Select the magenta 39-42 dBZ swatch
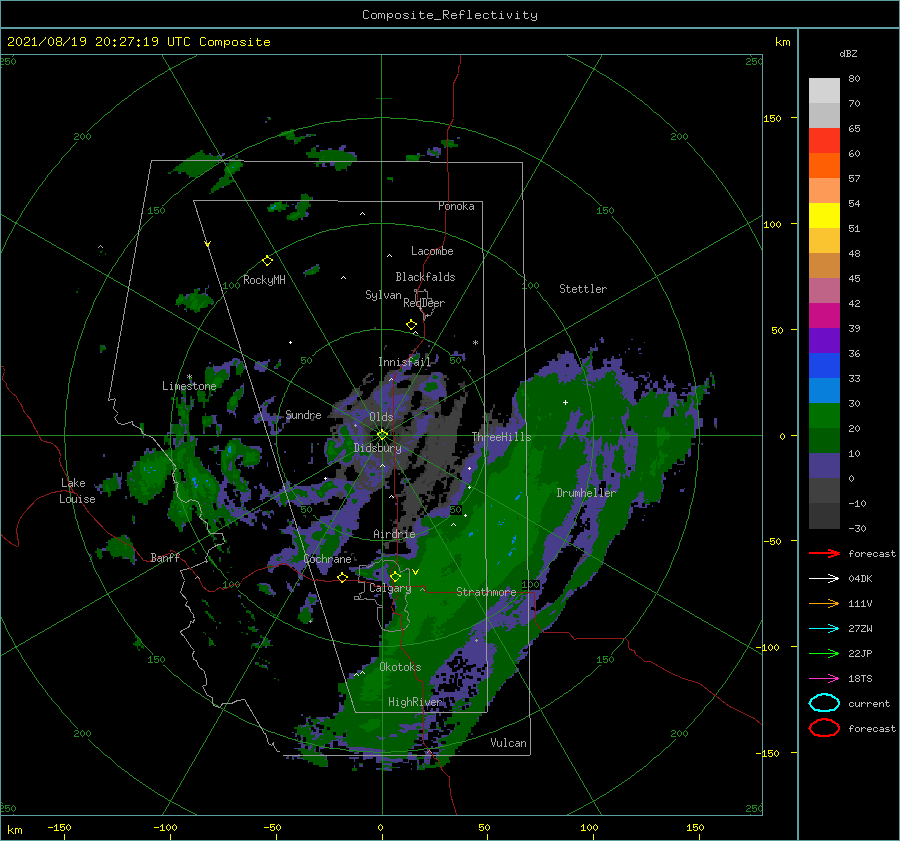900x841 pixels. coord(824,316)
